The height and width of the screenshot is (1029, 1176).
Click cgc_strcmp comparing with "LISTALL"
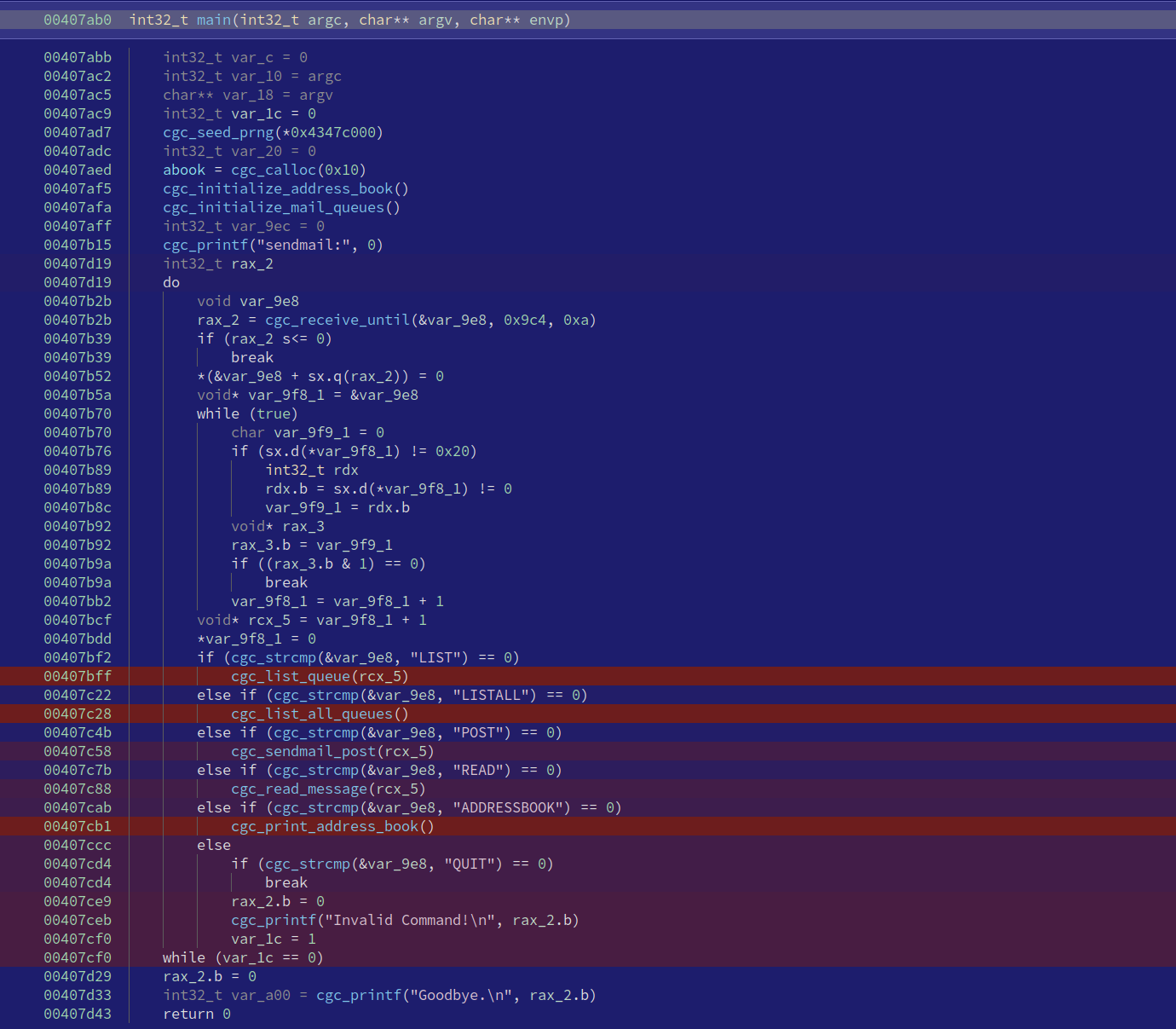coord(316,695)
